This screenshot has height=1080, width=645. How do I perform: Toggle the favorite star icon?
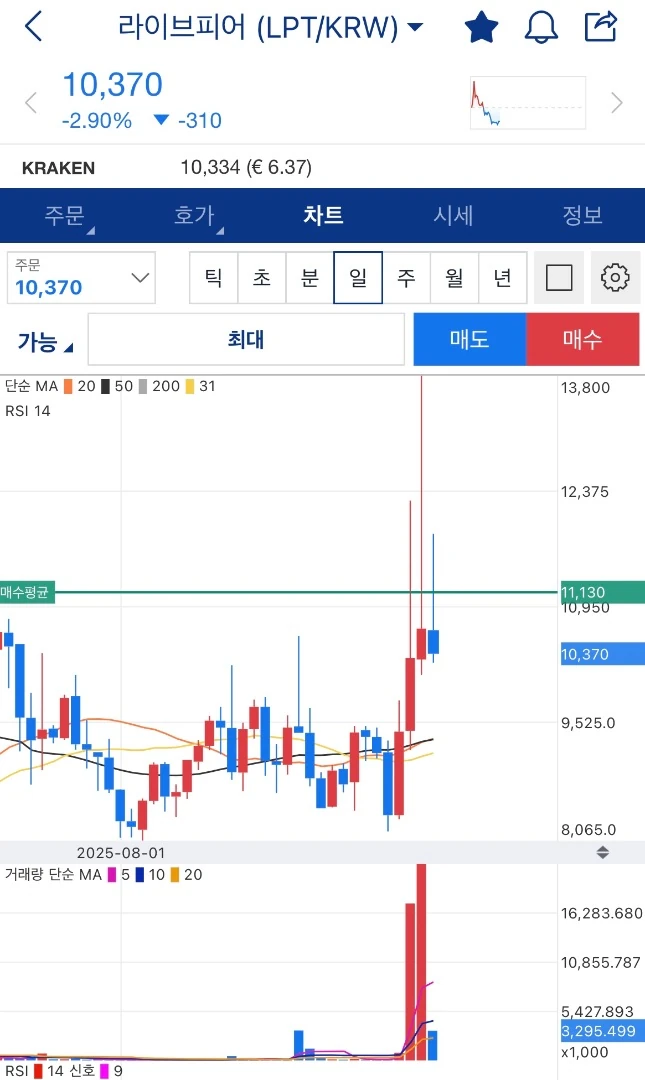(x=481, y=27)
